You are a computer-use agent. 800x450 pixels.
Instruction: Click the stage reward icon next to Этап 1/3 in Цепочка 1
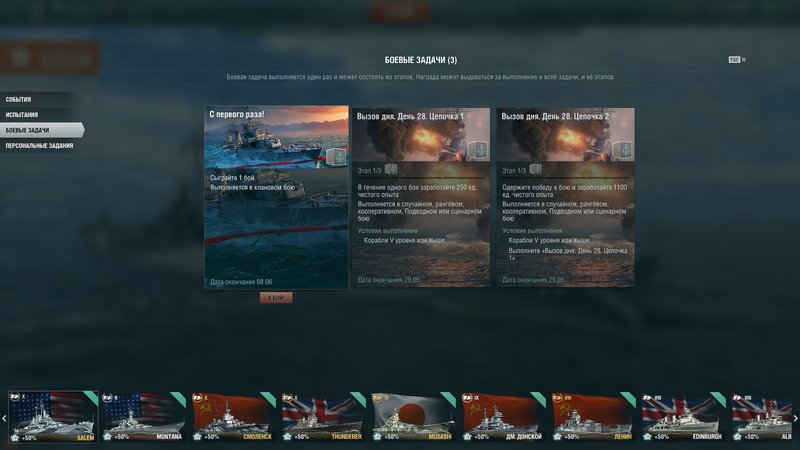(391, 169)
